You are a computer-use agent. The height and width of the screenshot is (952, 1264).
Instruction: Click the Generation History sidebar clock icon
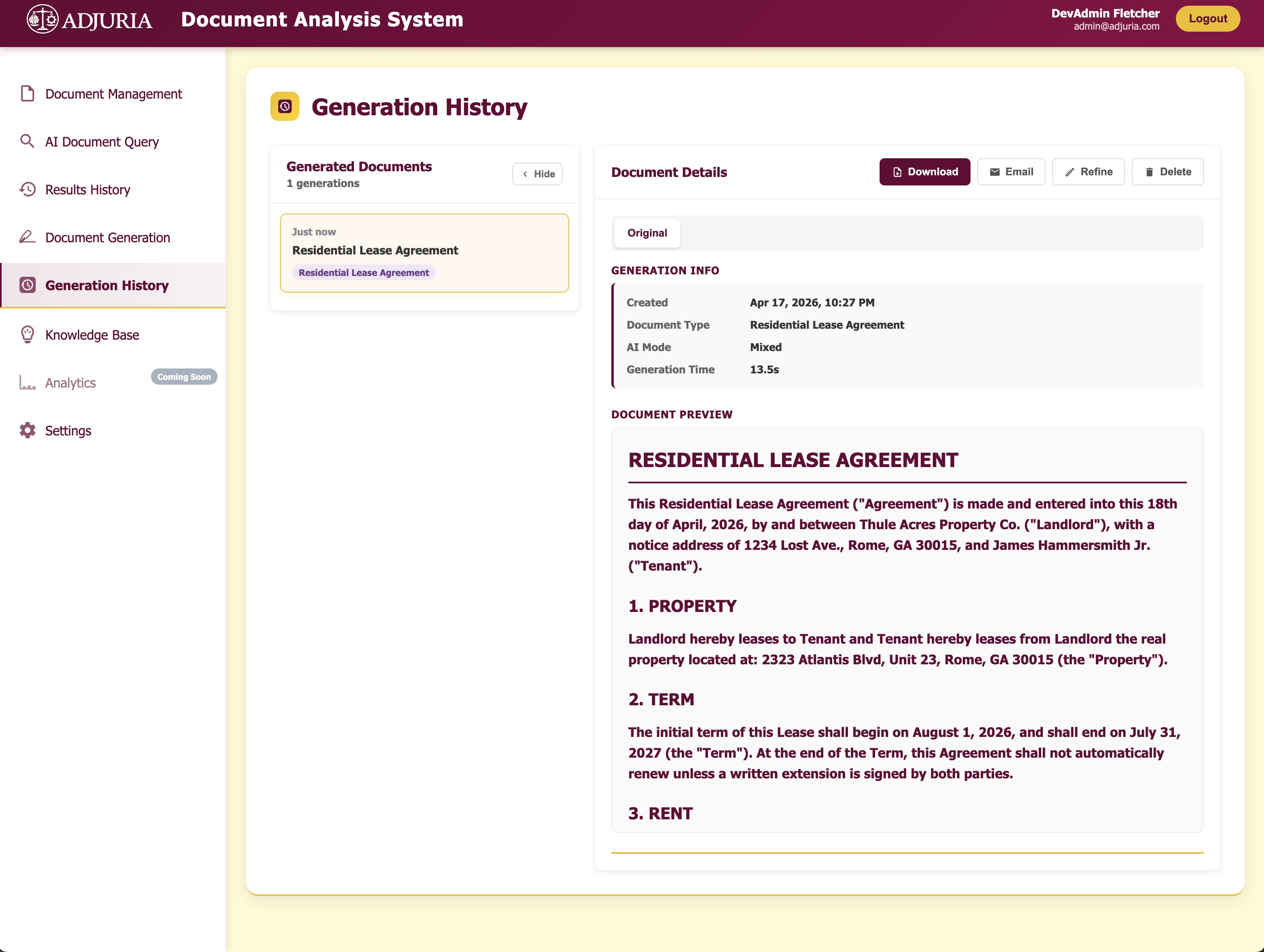tap(28, 284)
